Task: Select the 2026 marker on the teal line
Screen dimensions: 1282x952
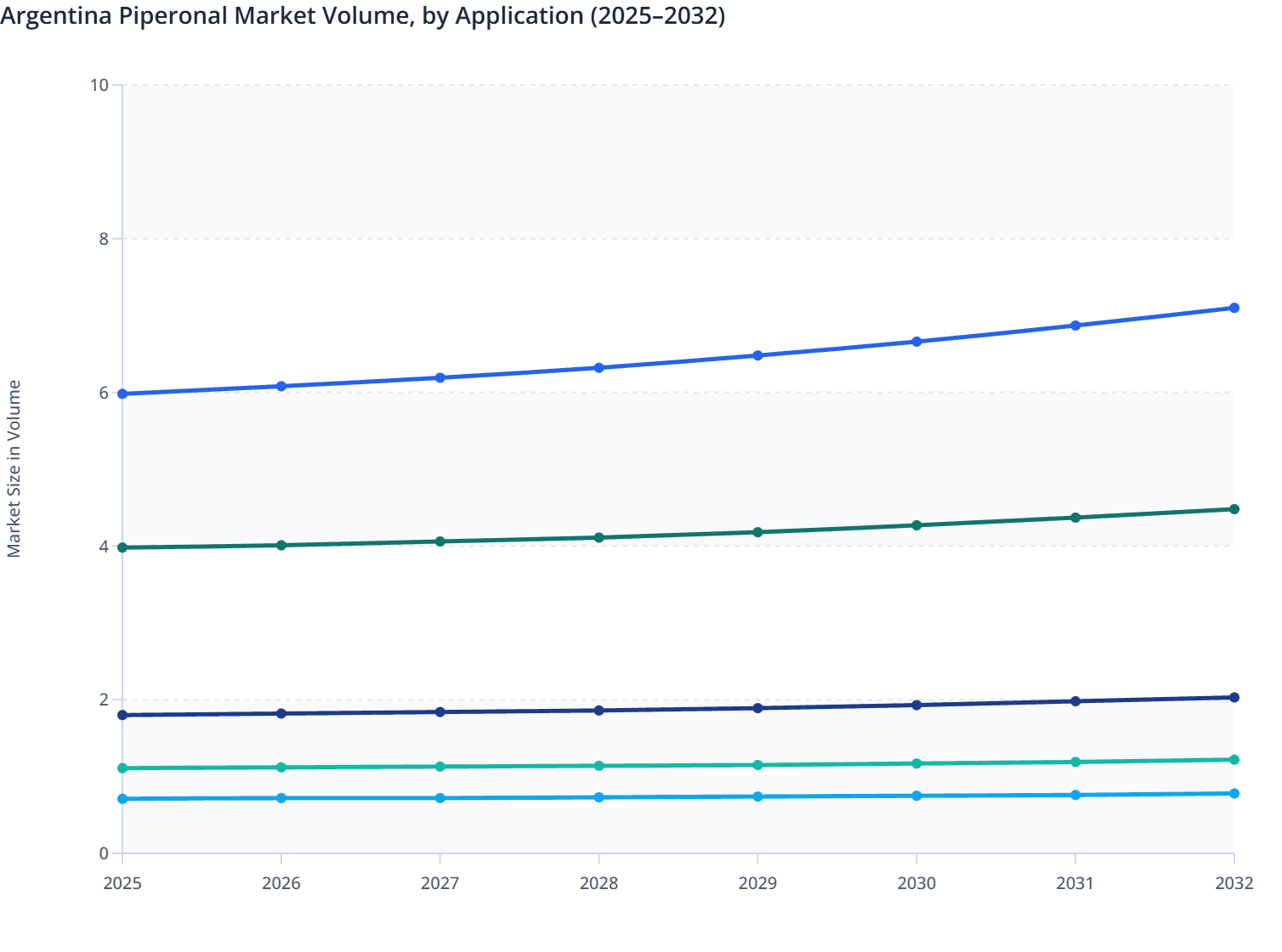Action: point(281,767)
